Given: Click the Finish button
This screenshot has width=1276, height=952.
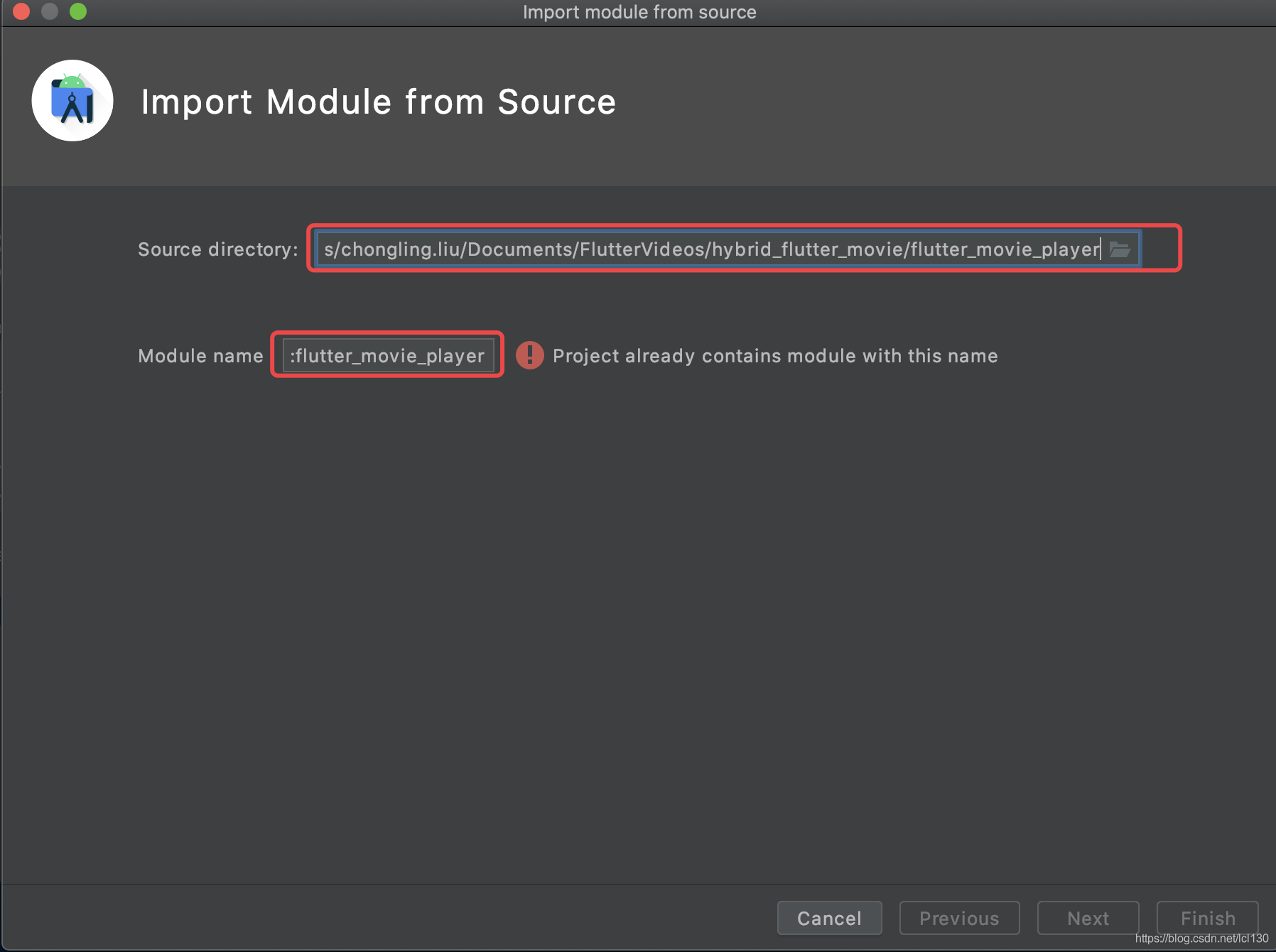Looking at the screenshot, I should click(1207, 918).
